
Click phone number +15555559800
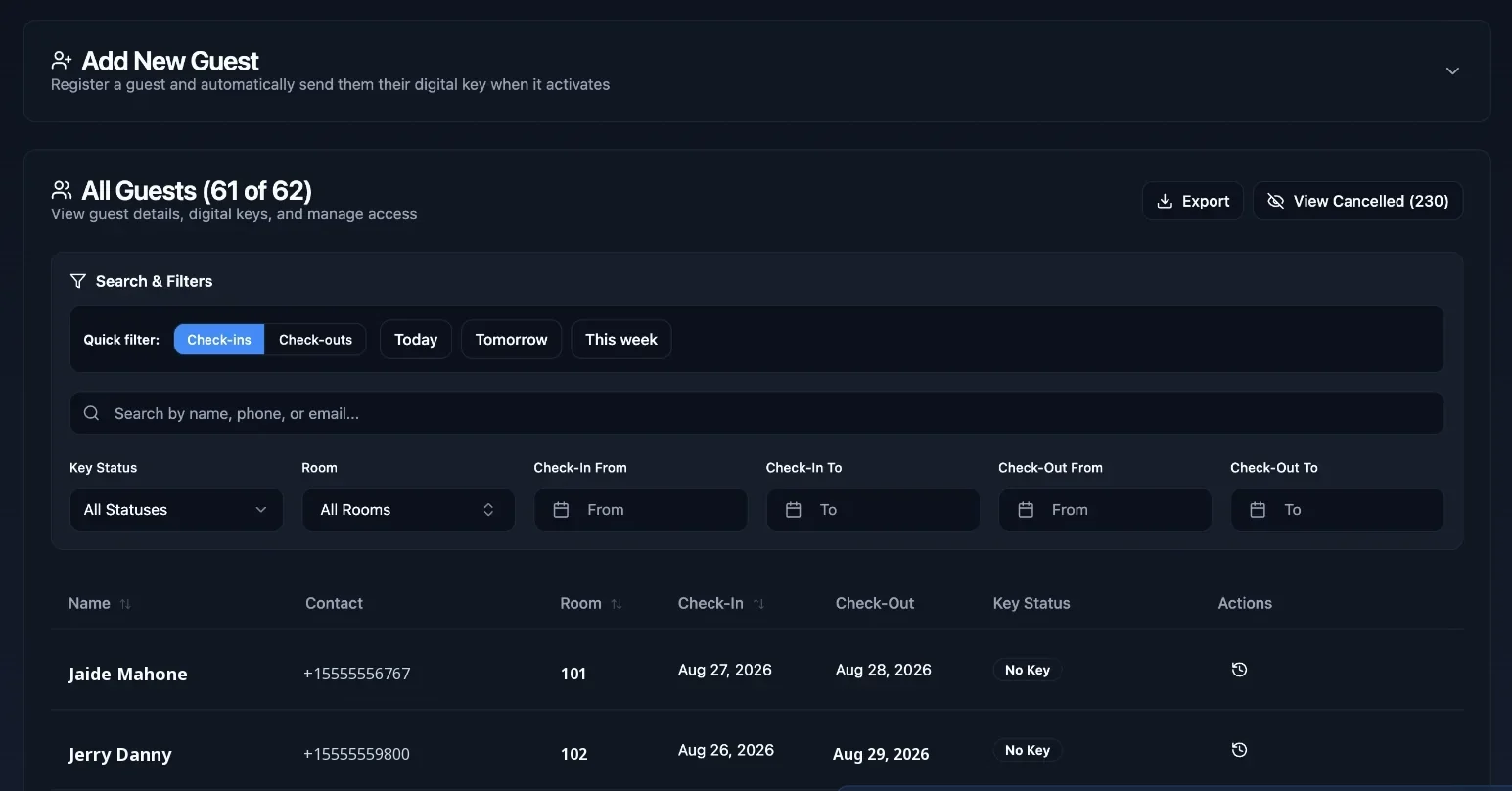357,754
